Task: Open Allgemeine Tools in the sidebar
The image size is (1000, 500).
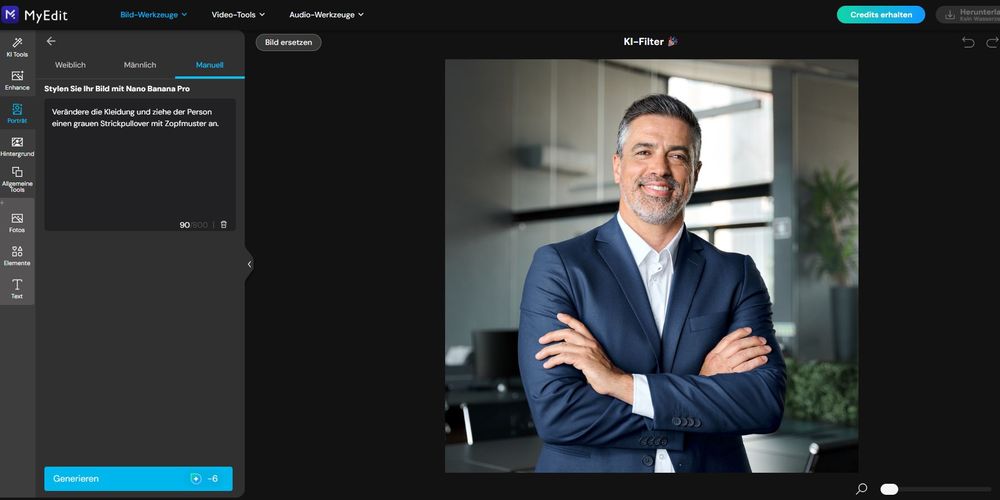Action: tap(17, 179)
